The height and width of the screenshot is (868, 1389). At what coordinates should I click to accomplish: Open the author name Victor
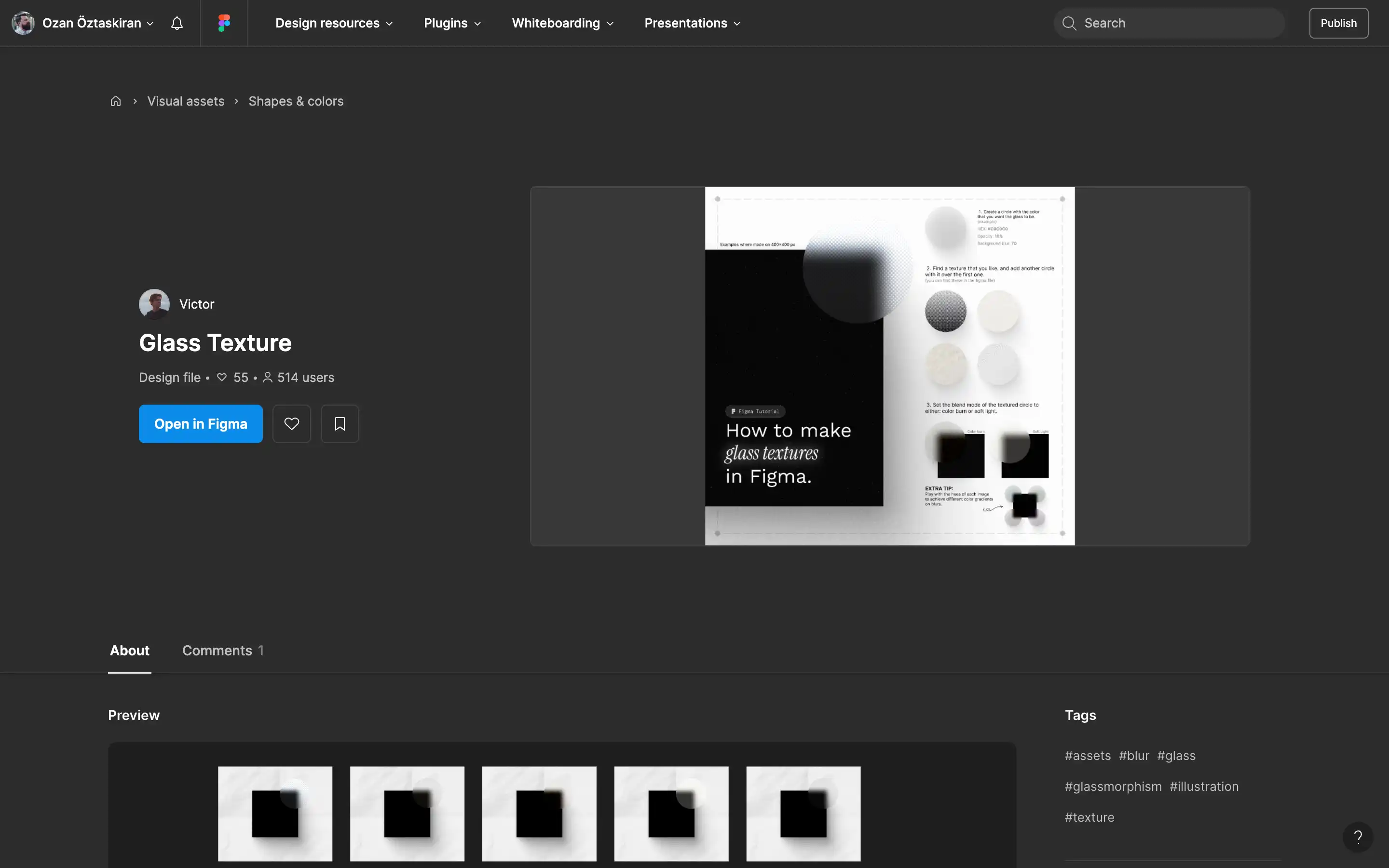(x=197, y=304)
